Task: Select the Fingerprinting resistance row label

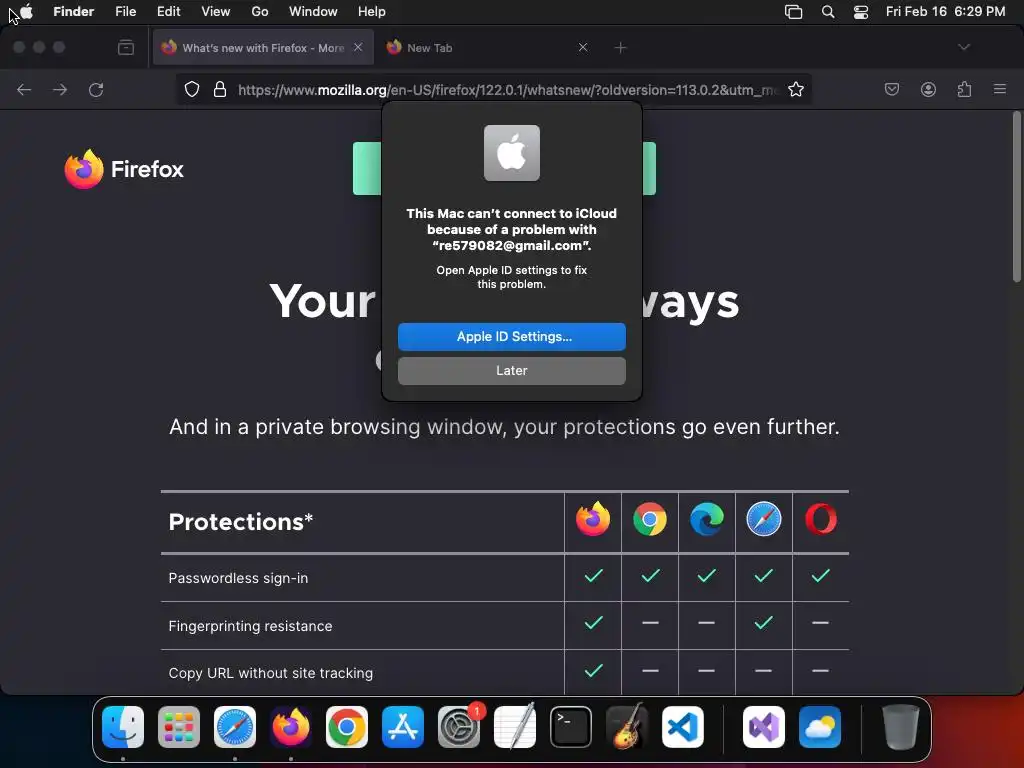Action: tap(250, 626)
